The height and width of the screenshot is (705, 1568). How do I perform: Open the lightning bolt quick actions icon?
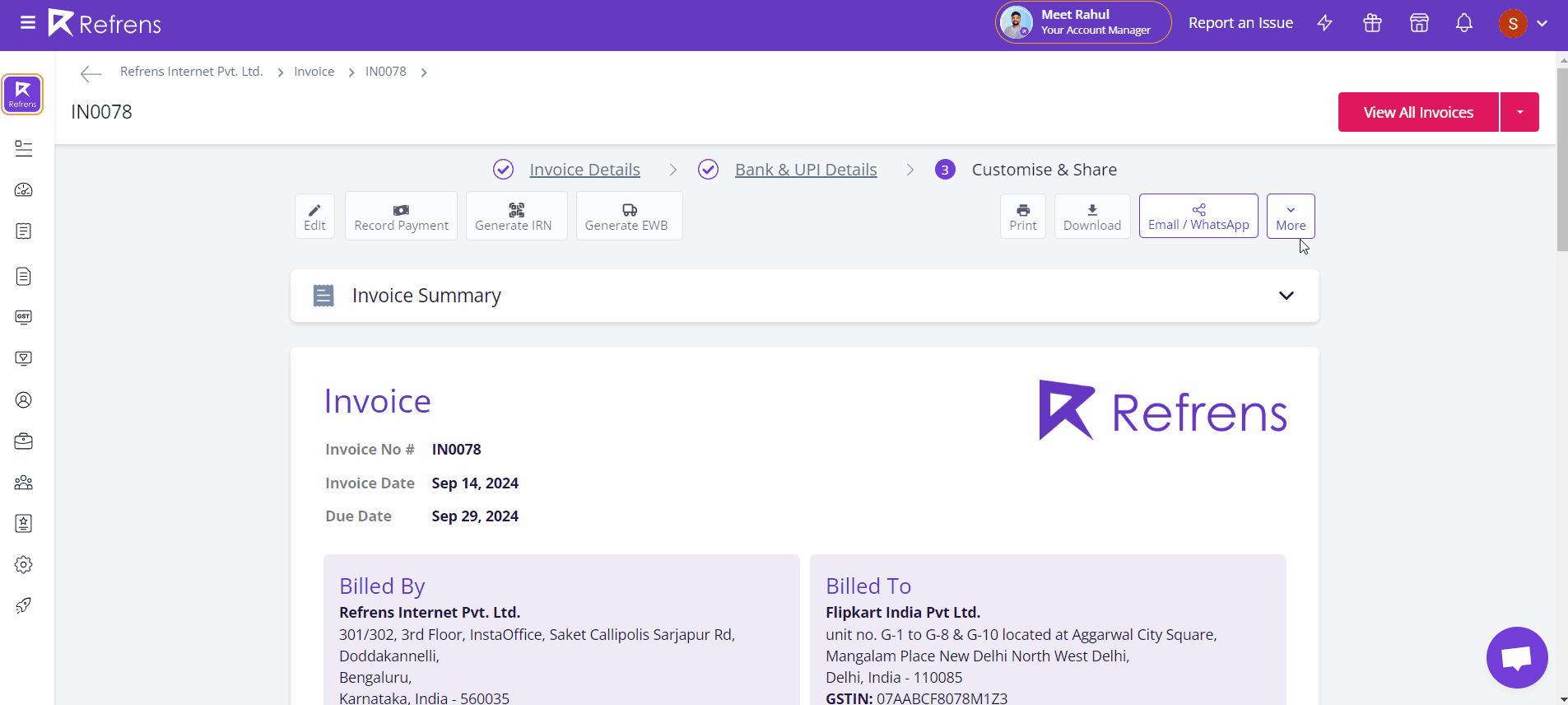click(x=1325, y=23)
